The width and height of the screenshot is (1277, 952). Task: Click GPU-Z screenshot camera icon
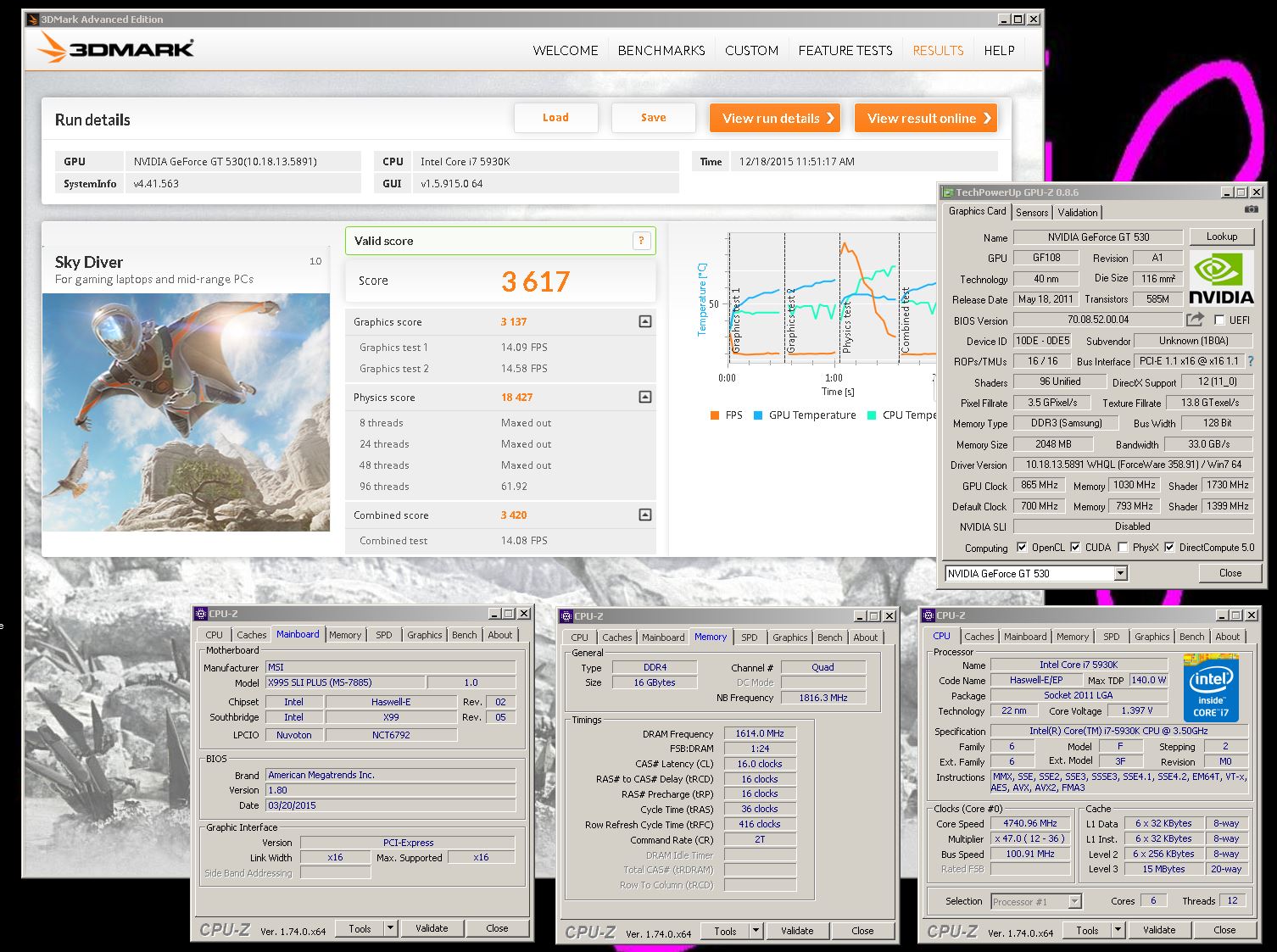tap(1251, 209)
